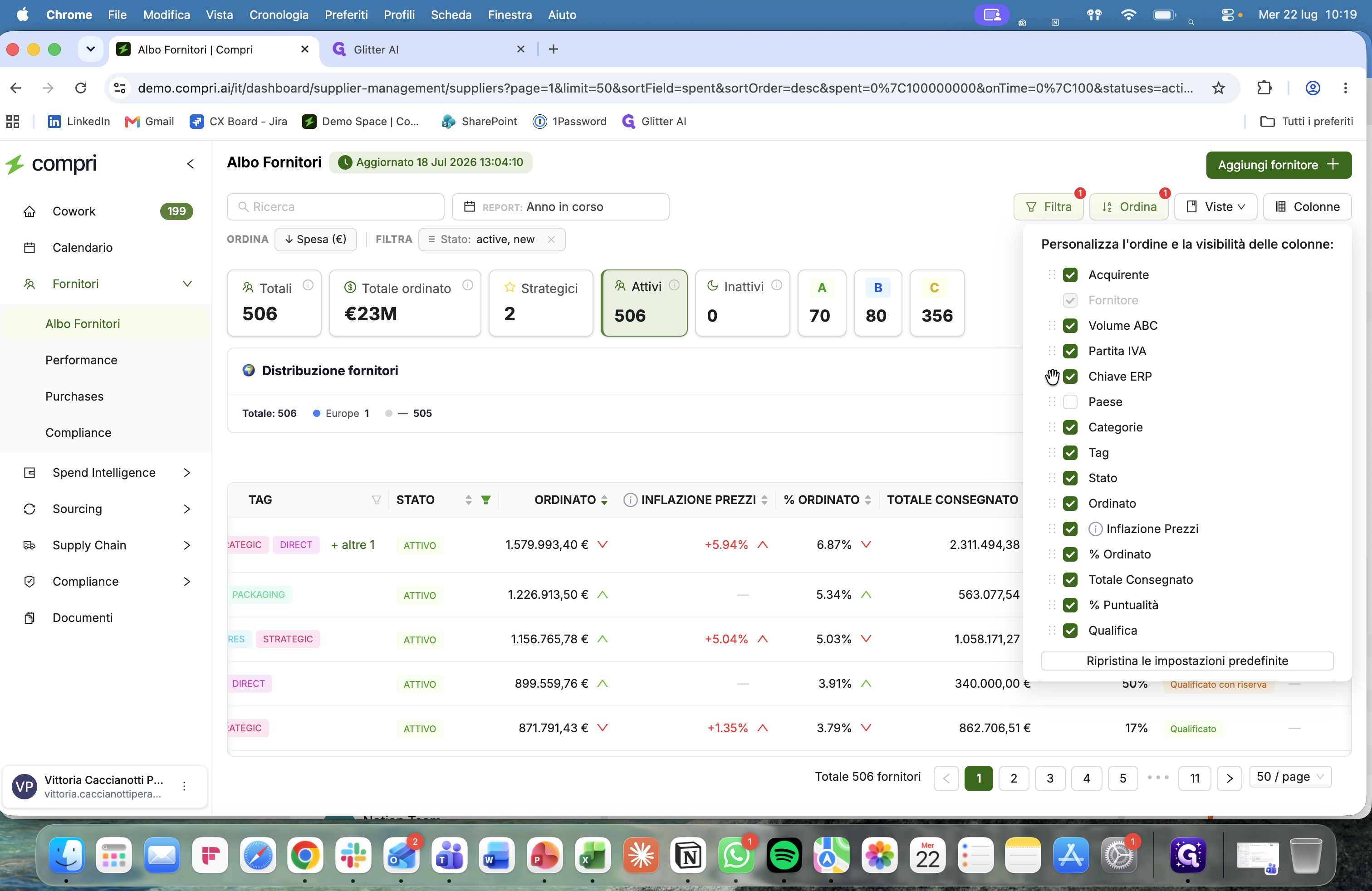Image resolution: width=1372 pixels, height=891 pixels.
Task: Sort by % ORDINATO column arrows
Action: point(867,499)
